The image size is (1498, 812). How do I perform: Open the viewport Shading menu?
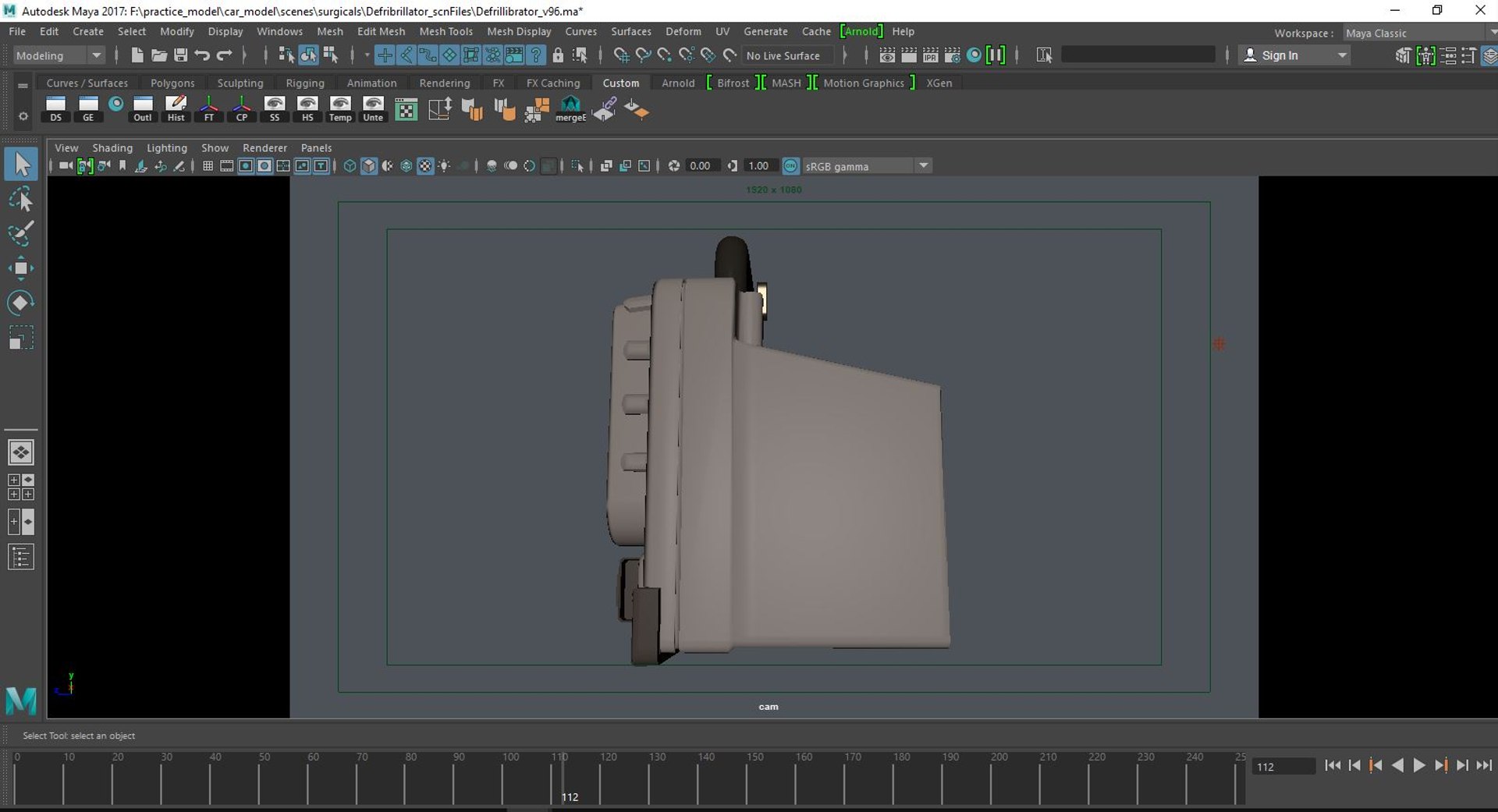coord(112,147)
